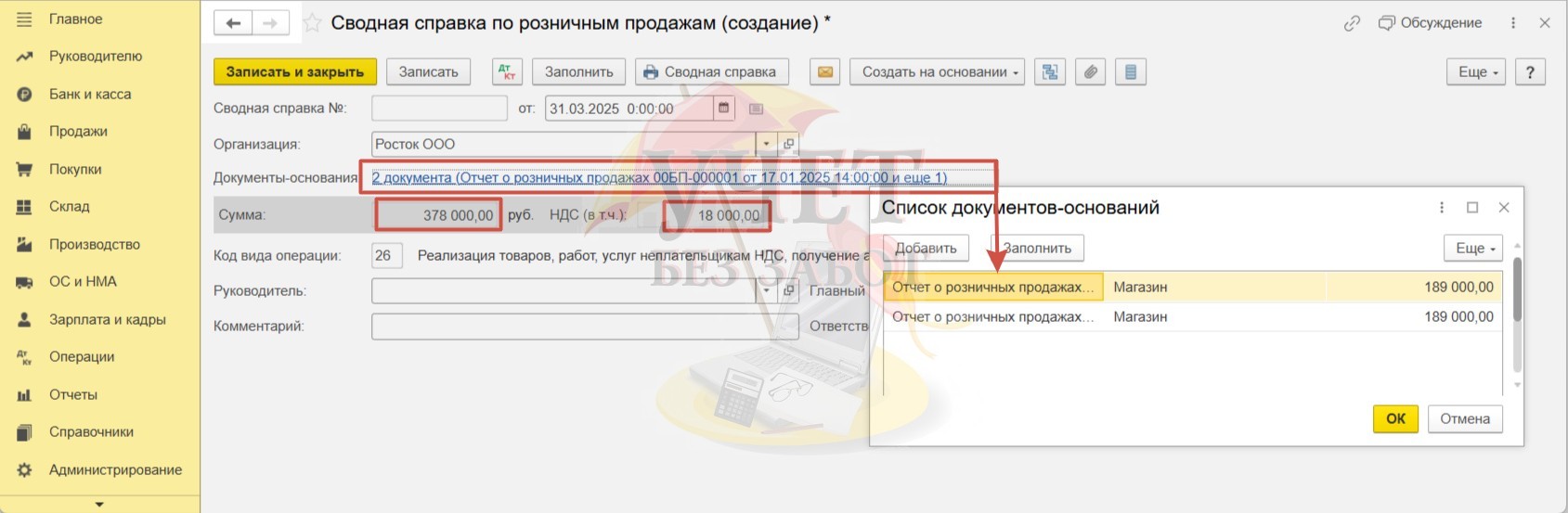
Task: Click the star to add to favorites
Action: tap(313, 22)
